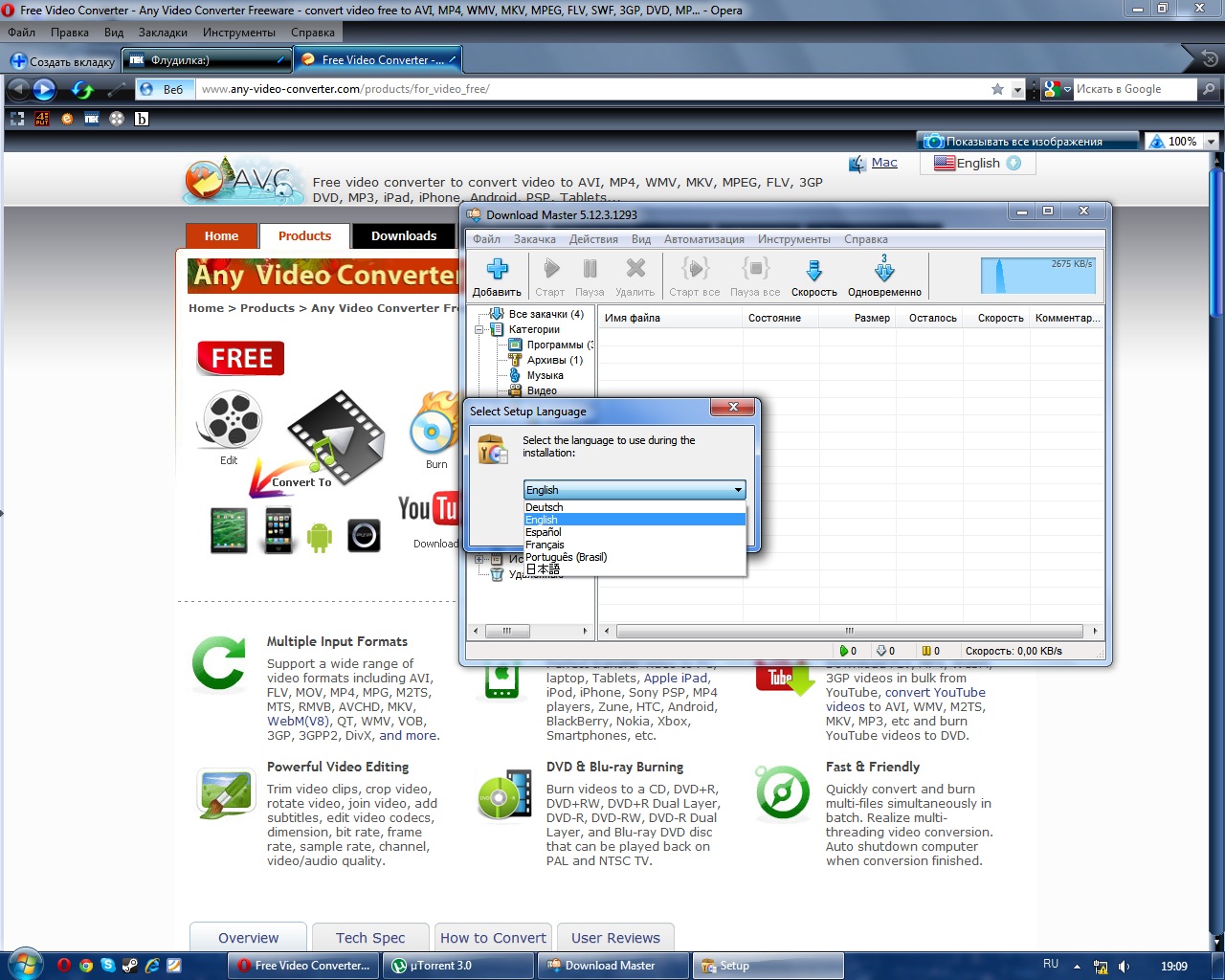This screenshot has width=1225, height=980.
Task: Click Opera's back navigation arrow
Action: [x=17, y=90]
